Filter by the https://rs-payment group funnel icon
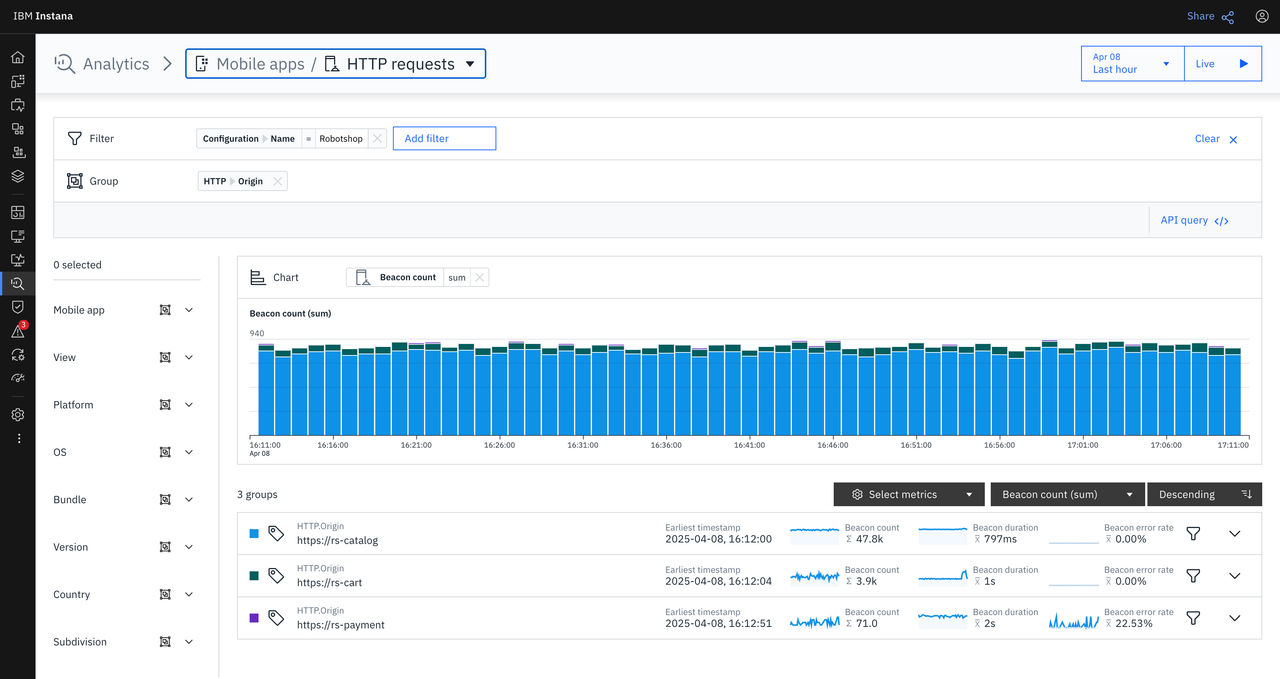Image resolution: width=1280 pixels, height=679 pixels. click(1193, 618)
